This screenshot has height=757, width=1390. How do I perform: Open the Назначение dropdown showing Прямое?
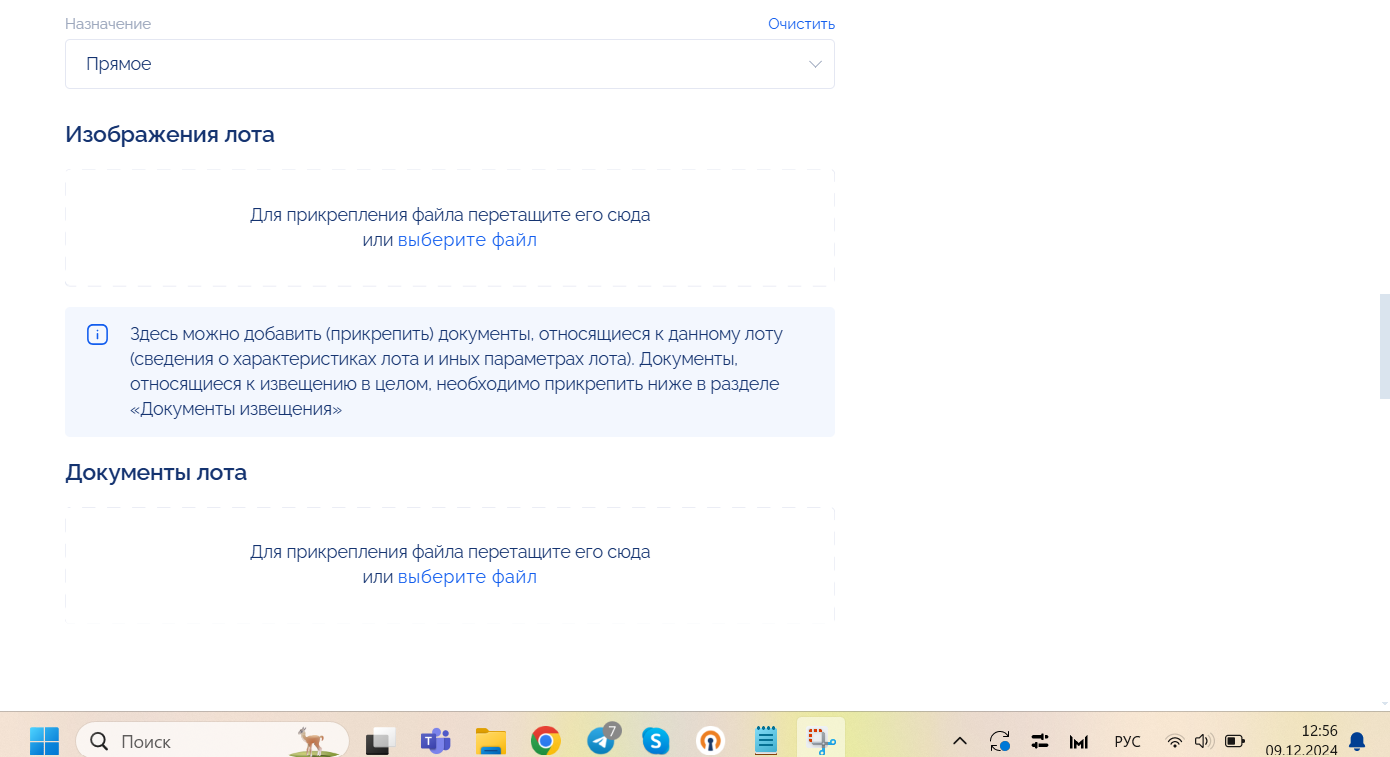[x=449, y=64]
